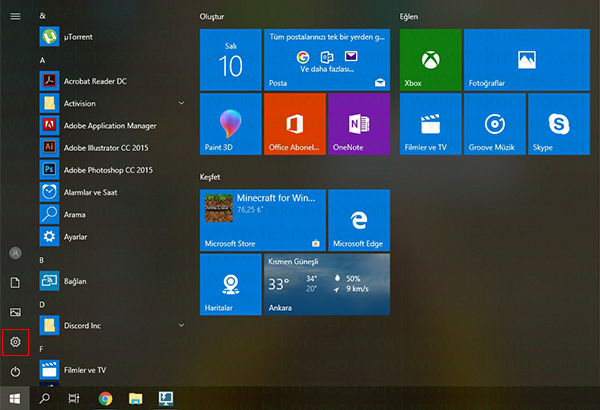
Task: Click the user account icon in sidebar
Action: (x=15, y=253)
